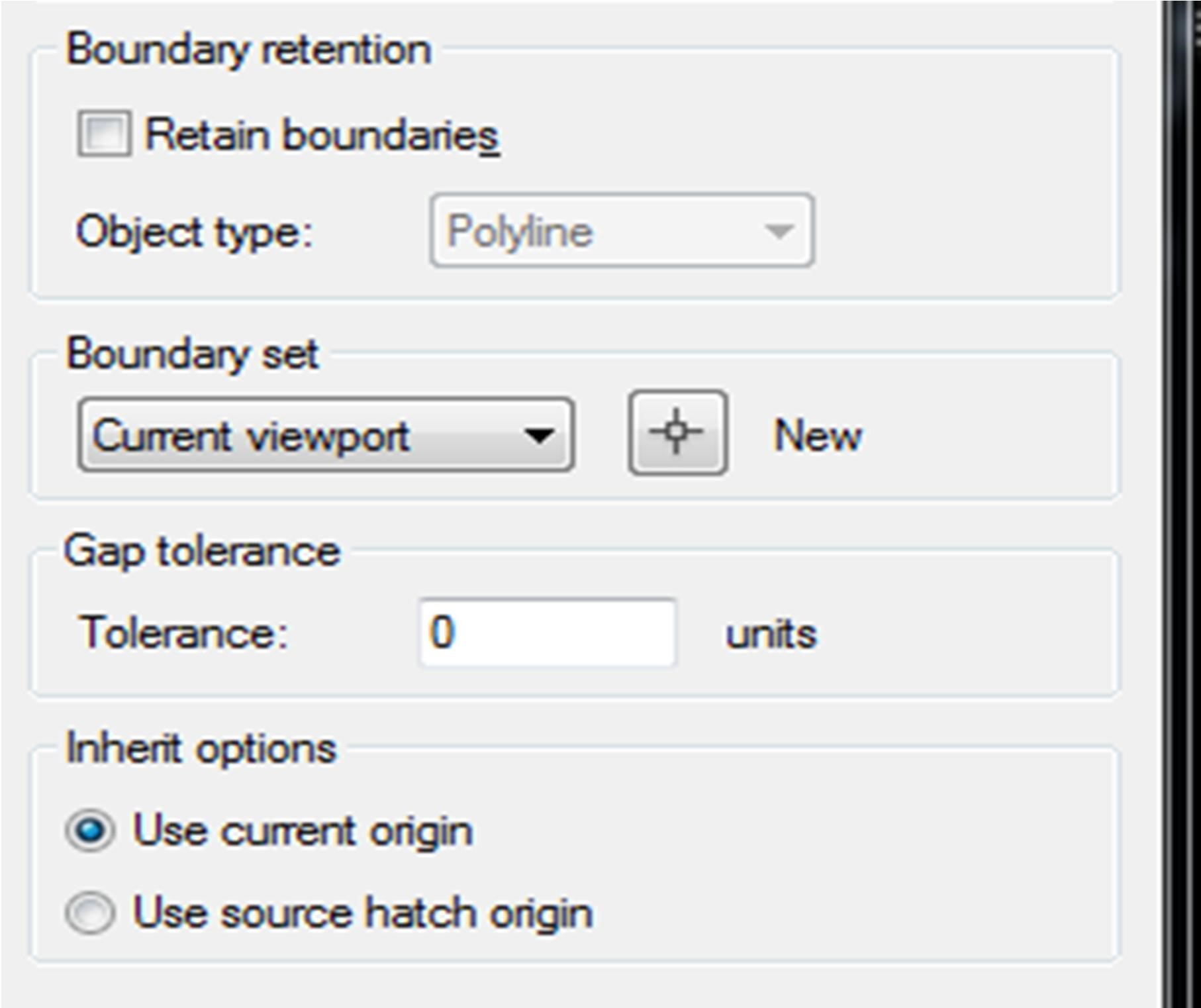This screenshot has width=1201, height=1008.
Task: Click the New boundary set crosshair icon
Action: pyautogui.click(x=677, y=433)
